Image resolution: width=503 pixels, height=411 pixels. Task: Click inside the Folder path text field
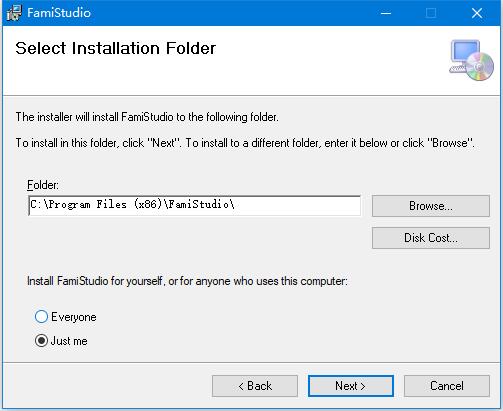pos(195,205)
